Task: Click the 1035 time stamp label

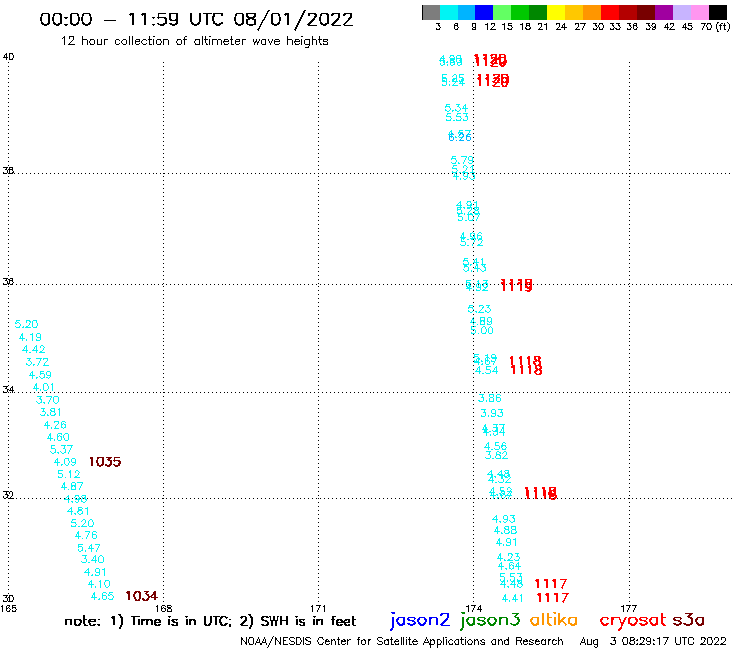Action: [105, 462]
